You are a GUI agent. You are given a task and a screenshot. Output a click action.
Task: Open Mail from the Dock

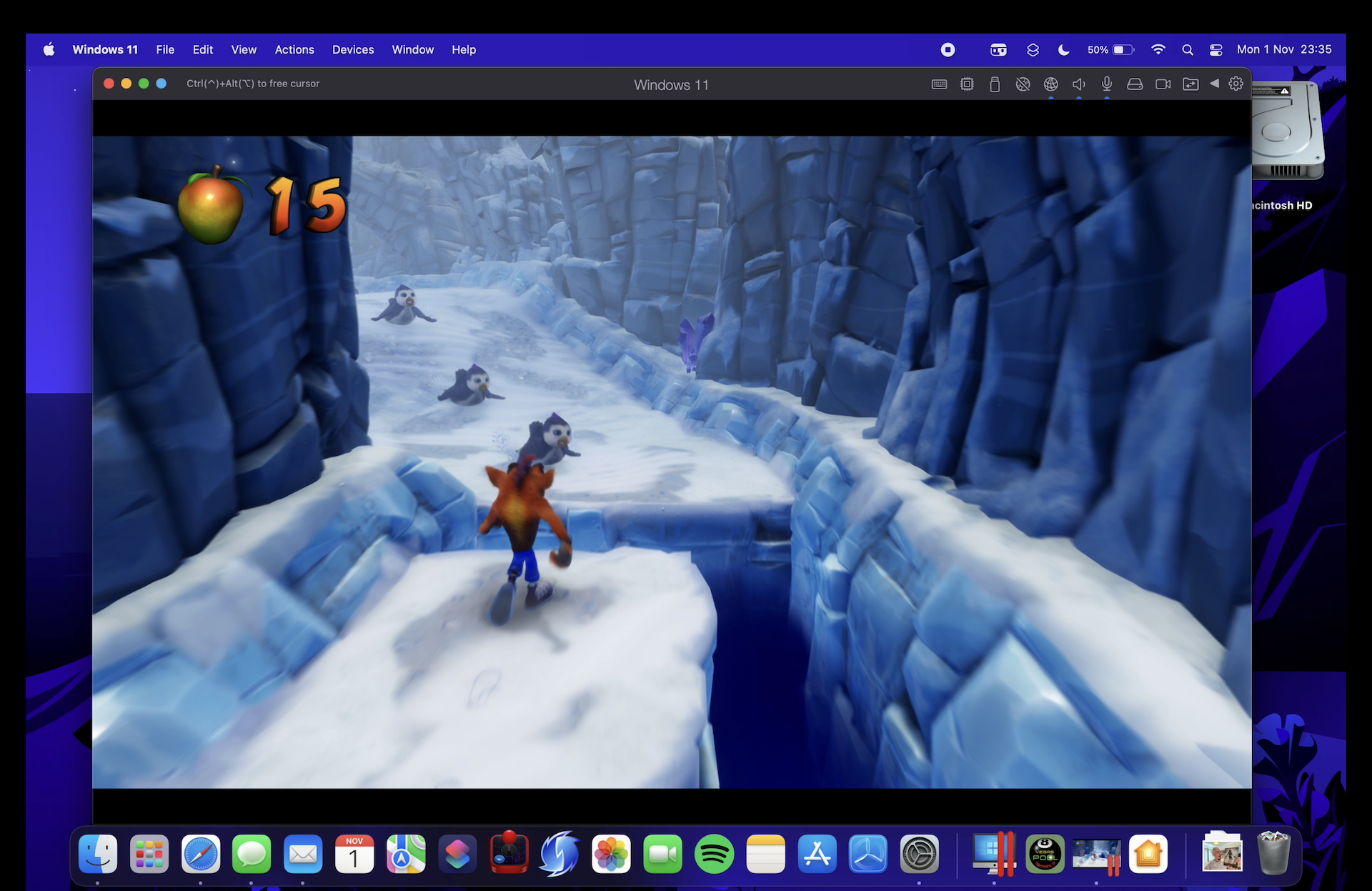[303, 853]
